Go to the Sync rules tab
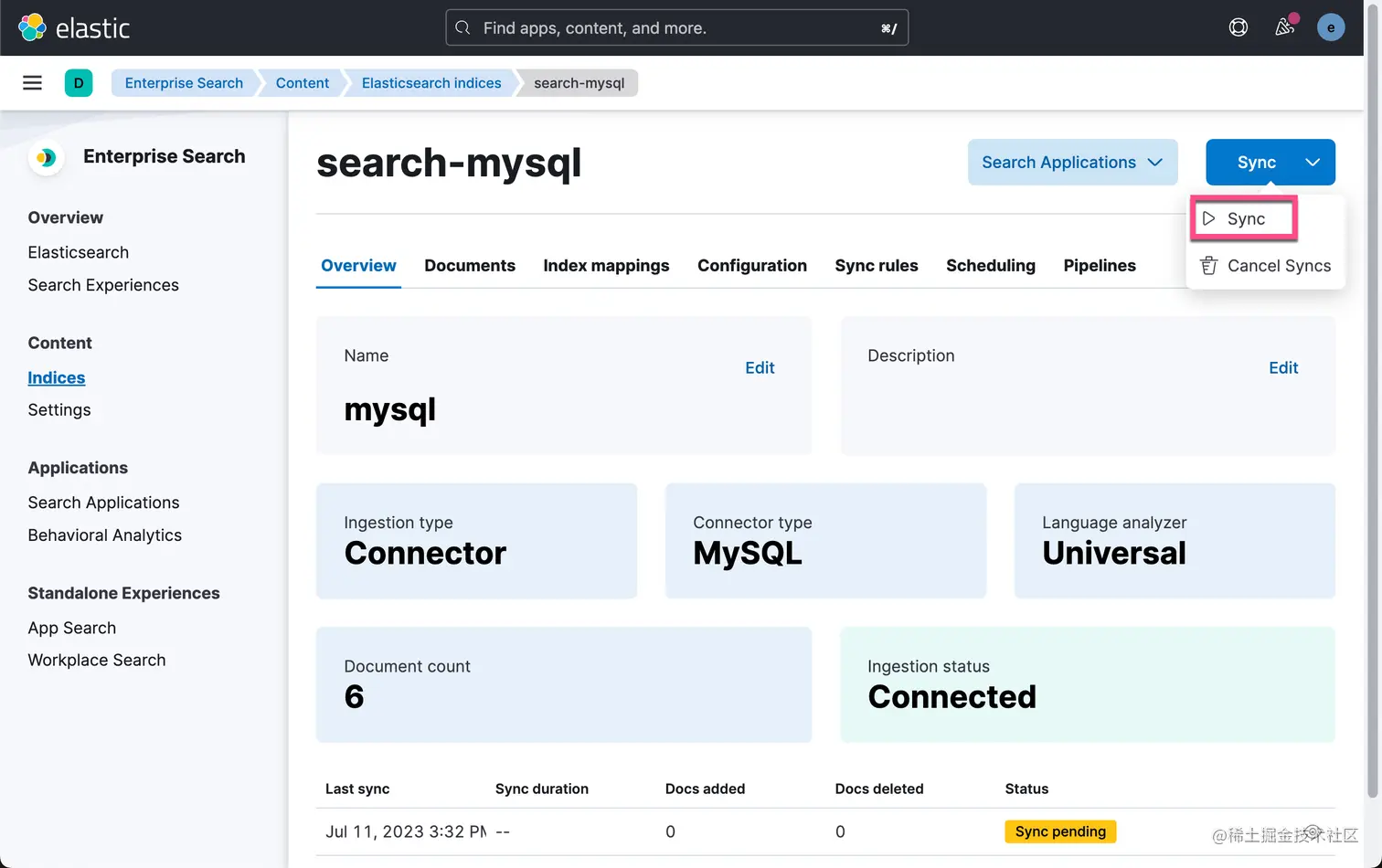Viewport: 1382px width, 868px height. tap(877, 266)
